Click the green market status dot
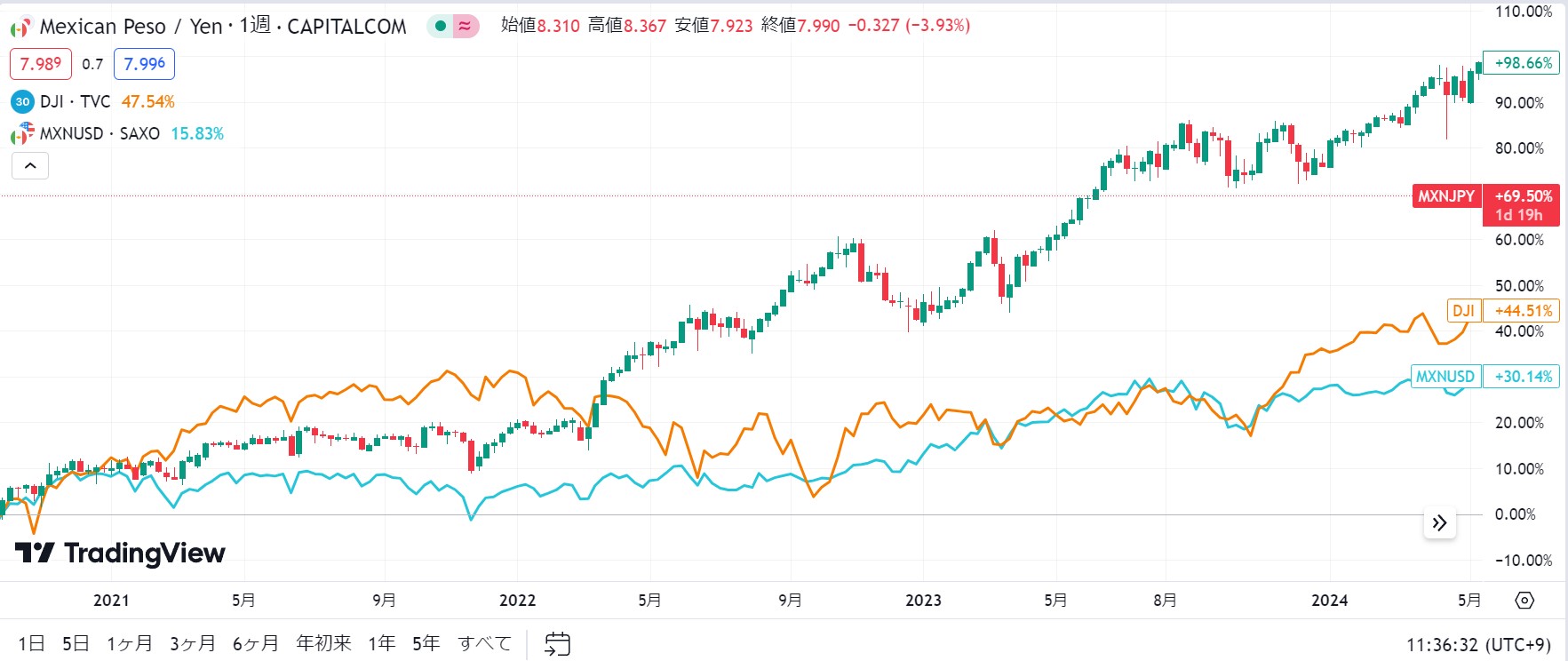 pyautogui.click(x=441, y=26)
